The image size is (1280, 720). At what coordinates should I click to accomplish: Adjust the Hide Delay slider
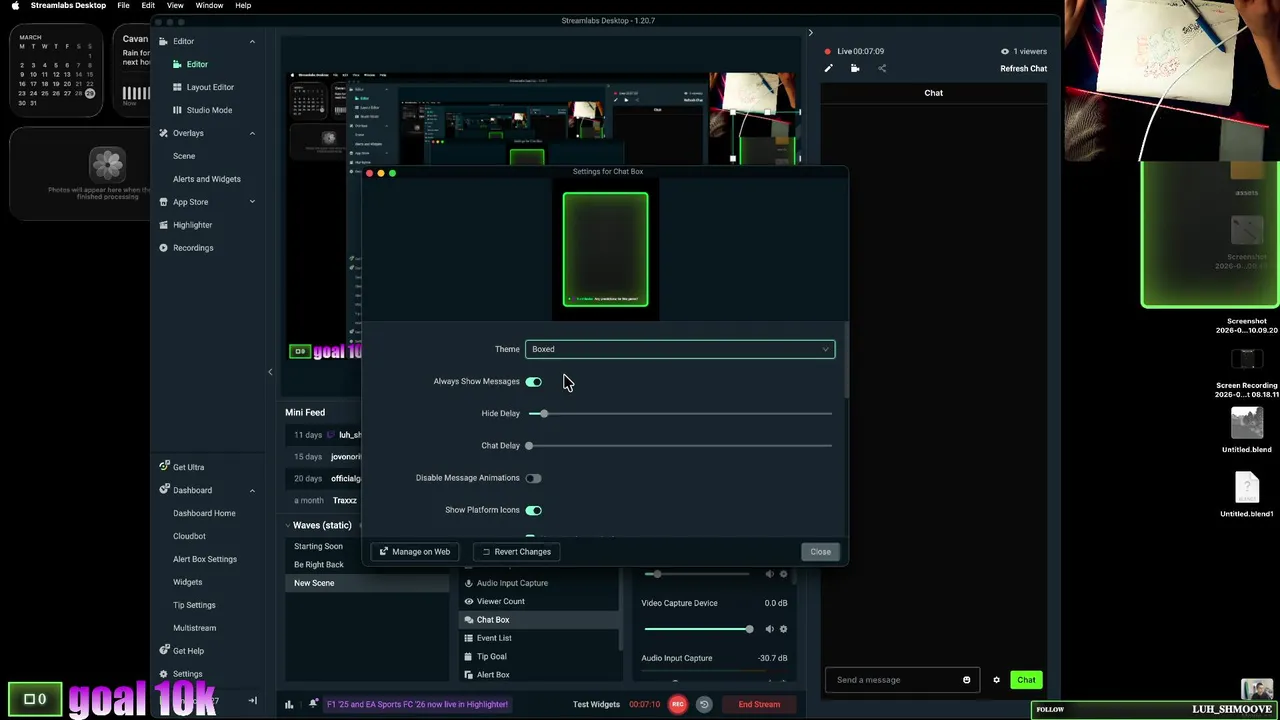680,414
